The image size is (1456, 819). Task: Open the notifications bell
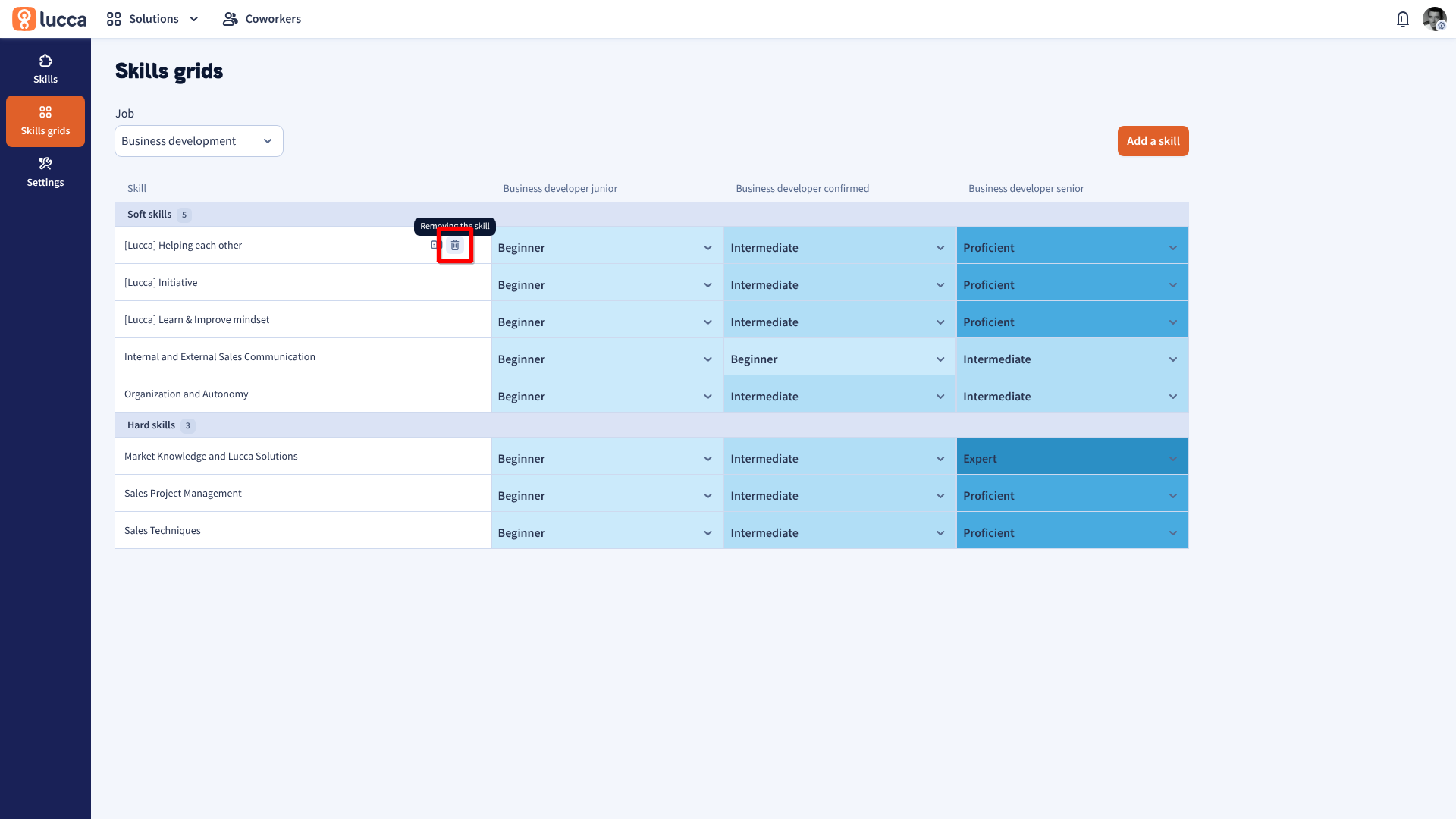click(x=1403, y=19)
